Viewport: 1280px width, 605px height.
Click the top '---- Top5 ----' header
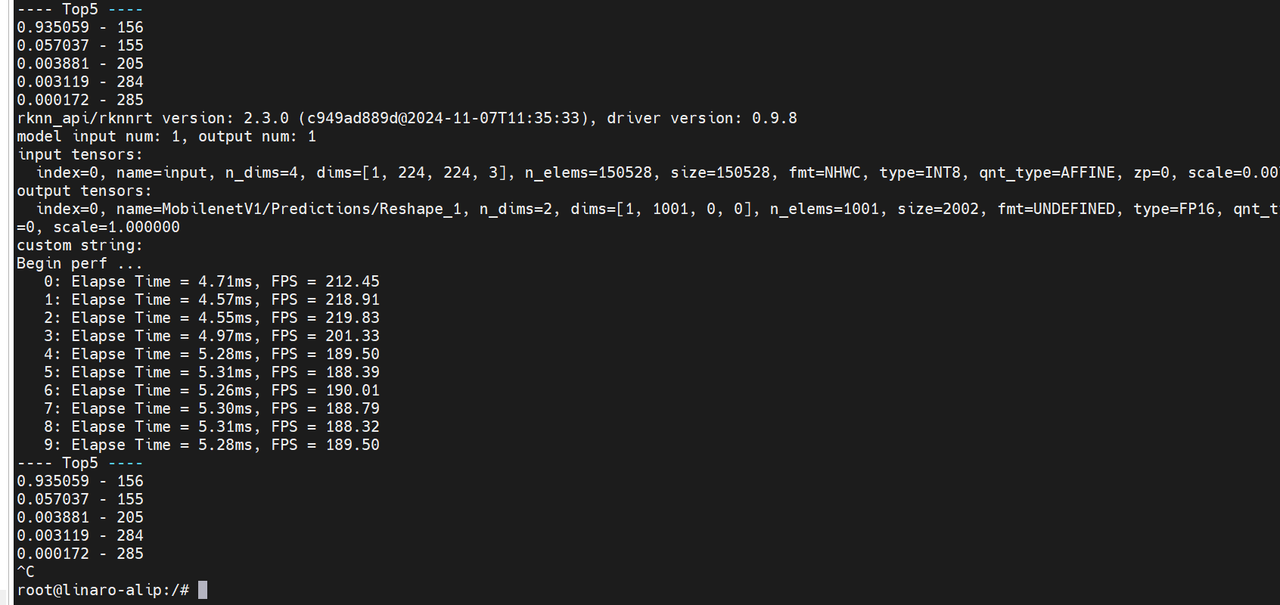80,9
